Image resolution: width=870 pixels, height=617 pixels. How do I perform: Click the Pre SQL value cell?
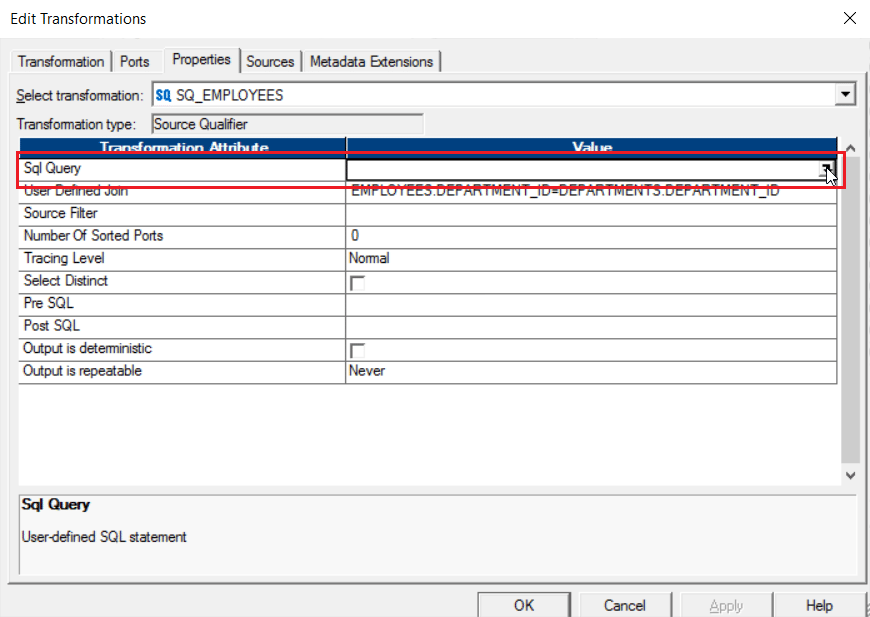click(591, 304)
